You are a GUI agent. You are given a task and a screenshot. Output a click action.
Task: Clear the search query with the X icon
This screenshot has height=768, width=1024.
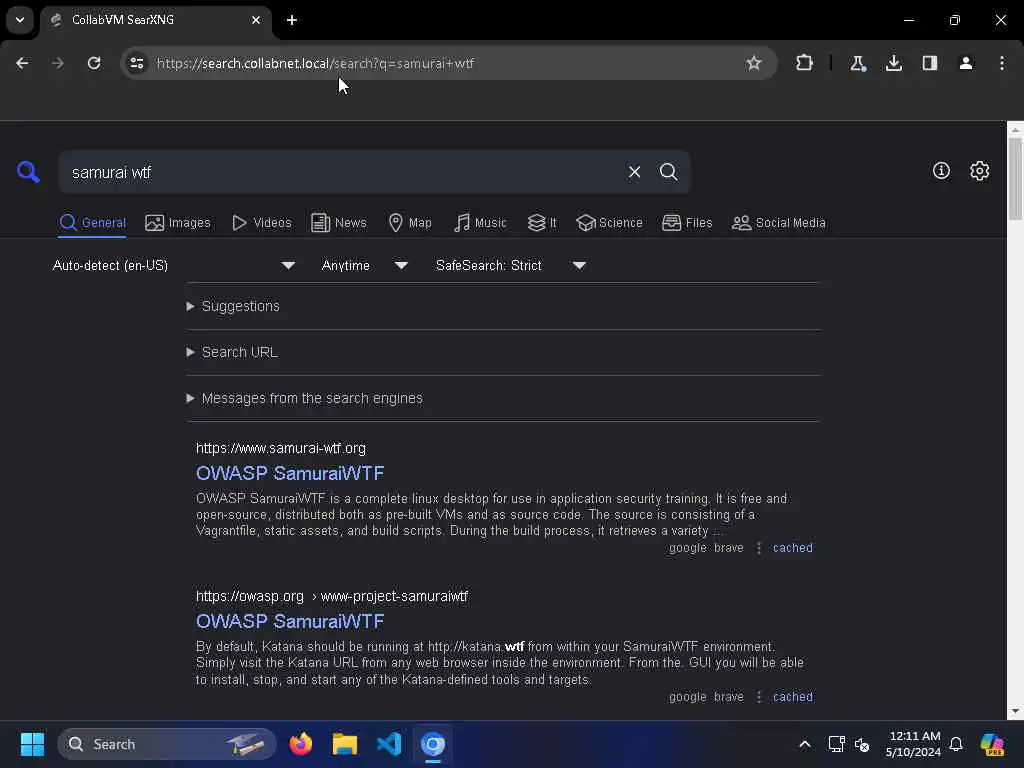pos(634,172)
